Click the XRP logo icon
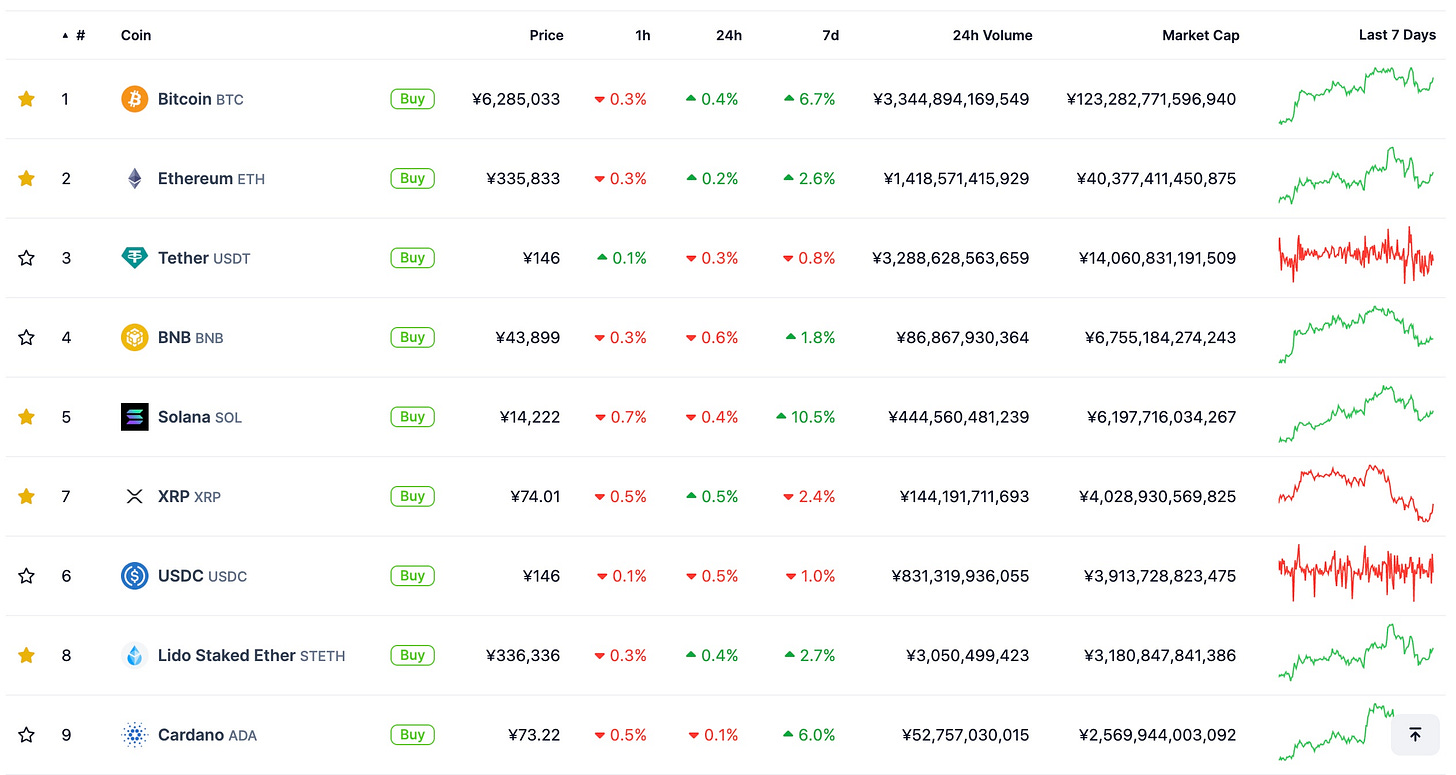 [134, 496]
